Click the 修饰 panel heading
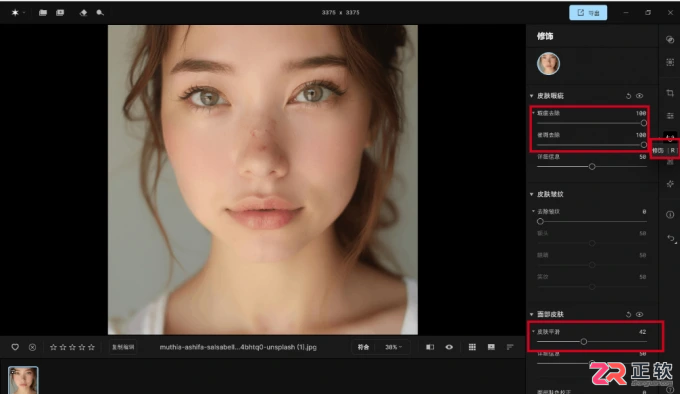680x394 pixels. point(545,36)
